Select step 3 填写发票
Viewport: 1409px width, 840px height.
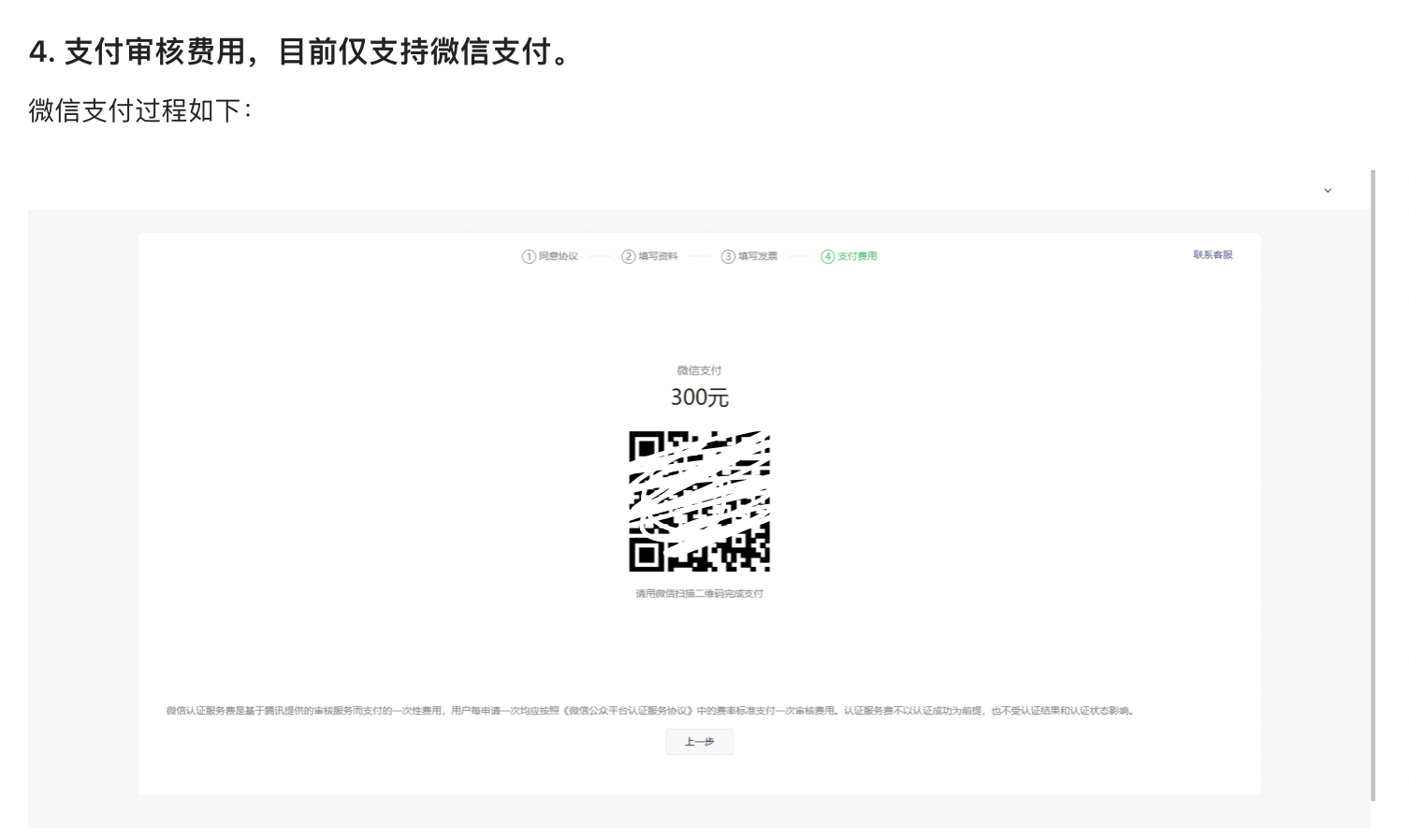click(x=749, y=256)
